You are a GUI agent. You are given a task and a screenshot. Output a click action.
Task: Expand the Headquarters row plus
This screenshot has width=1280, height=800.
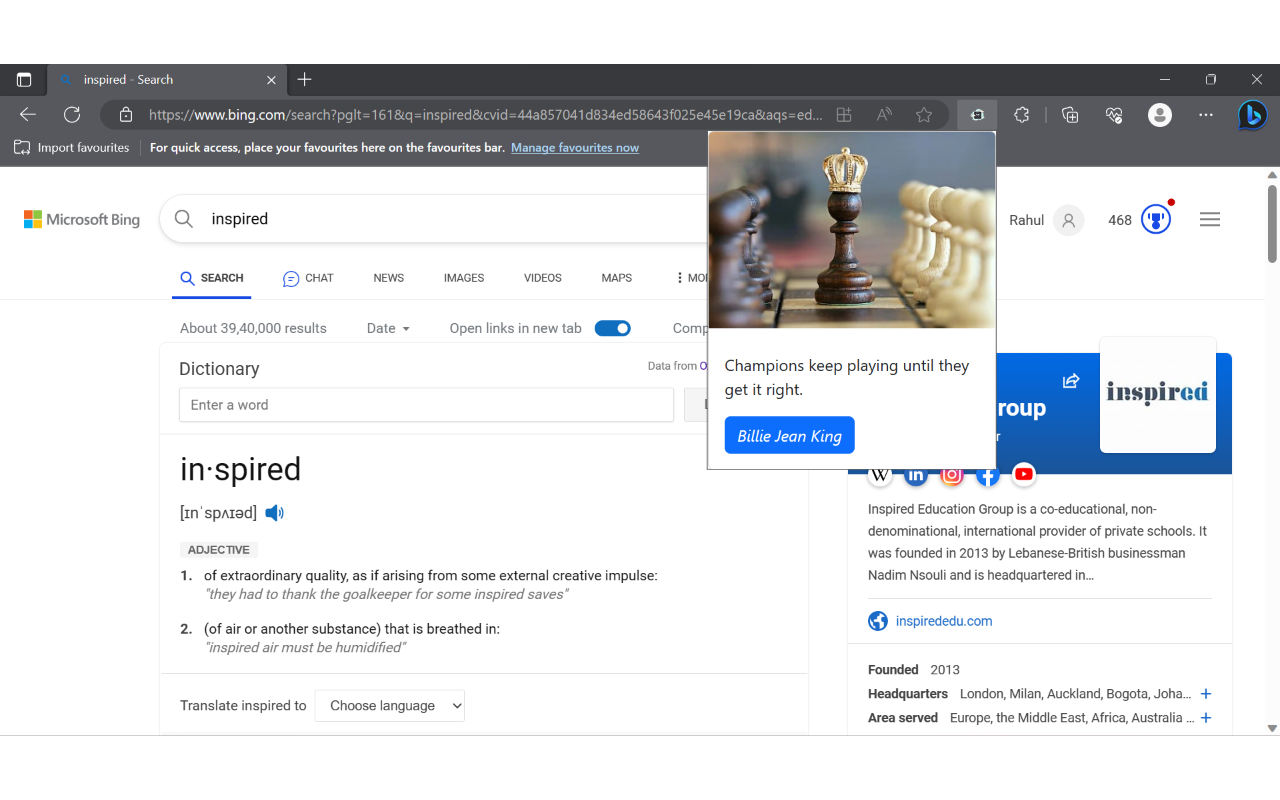coord(1206,694)
